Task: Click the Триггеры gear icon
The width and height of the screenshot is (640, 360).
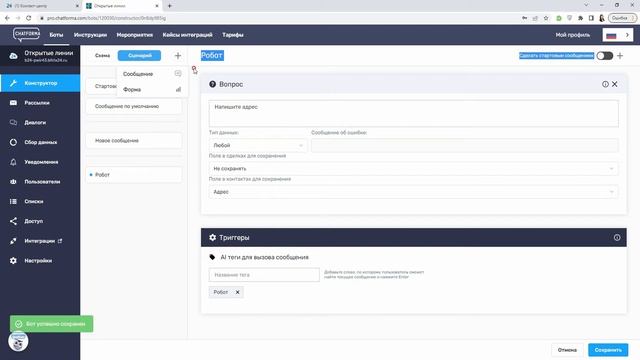Action: (212, 238)
